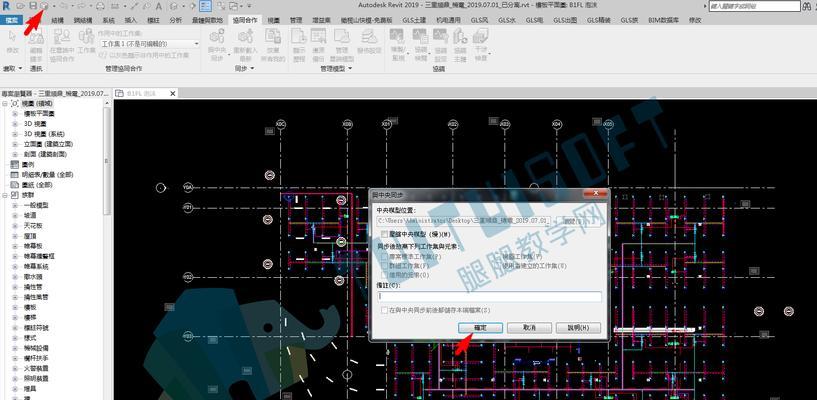Click the Open icon in quick access toolbar
This screenshot has width=817, height=400.
[21, 6]
